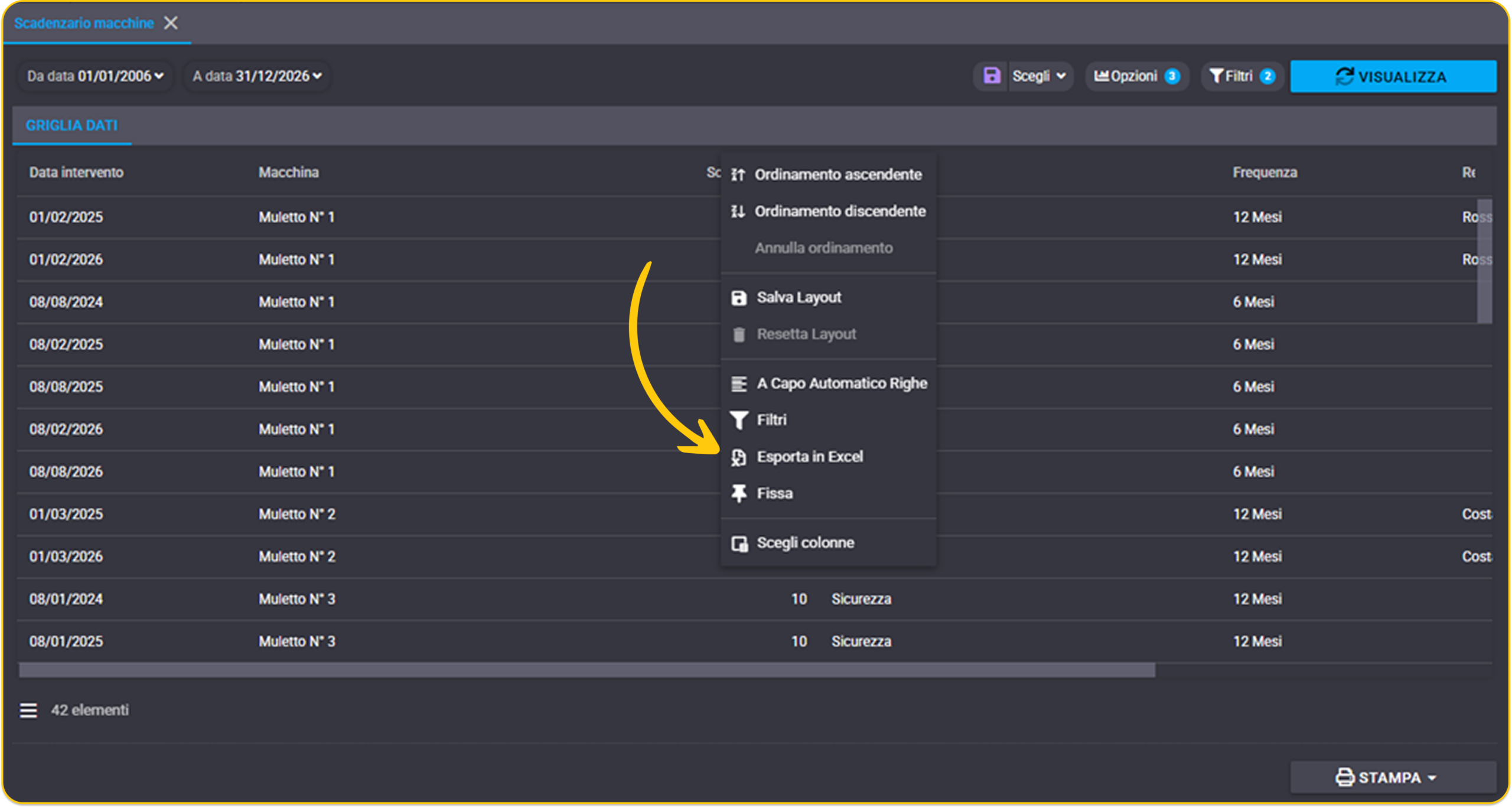Expand the Scegli dropdown
The width and height of the screenshot is (1512, 807).
pos(1039,76)
